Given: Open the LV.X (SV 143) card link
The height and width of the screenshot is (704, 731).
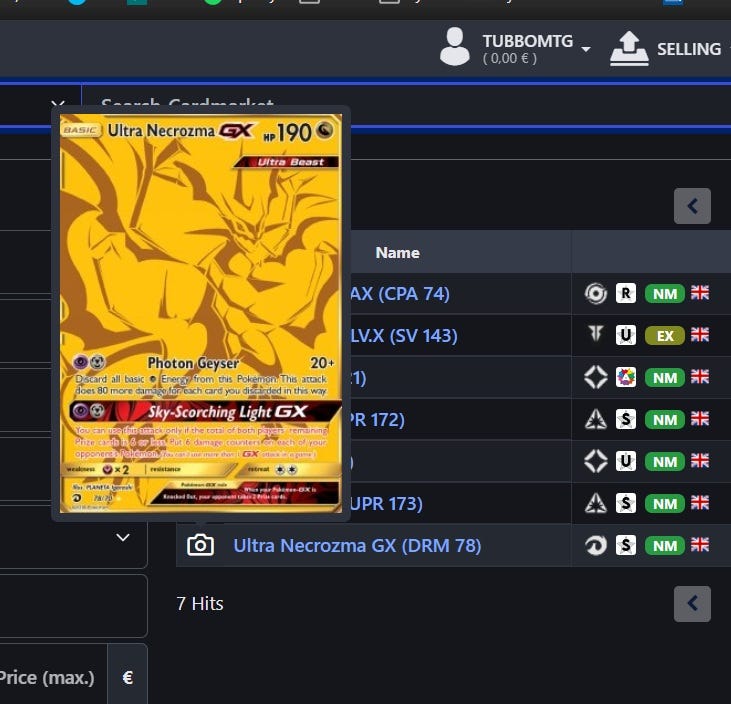Looking at the screenshot, I should point(404,336).
